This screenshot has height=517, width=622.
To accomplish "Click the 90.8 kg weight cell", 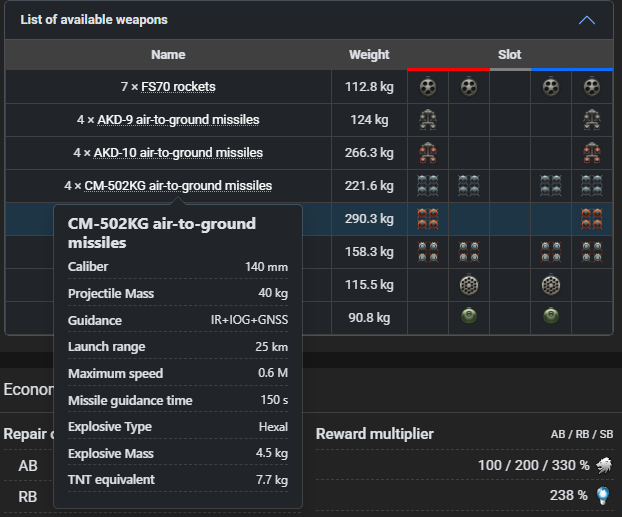I will [x=369, y=317].
